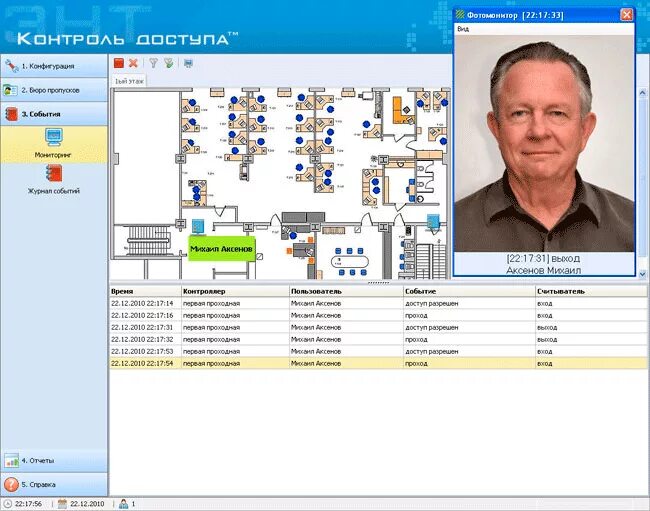
Task: Click the question mark icon for Справка
Action: 11,484
